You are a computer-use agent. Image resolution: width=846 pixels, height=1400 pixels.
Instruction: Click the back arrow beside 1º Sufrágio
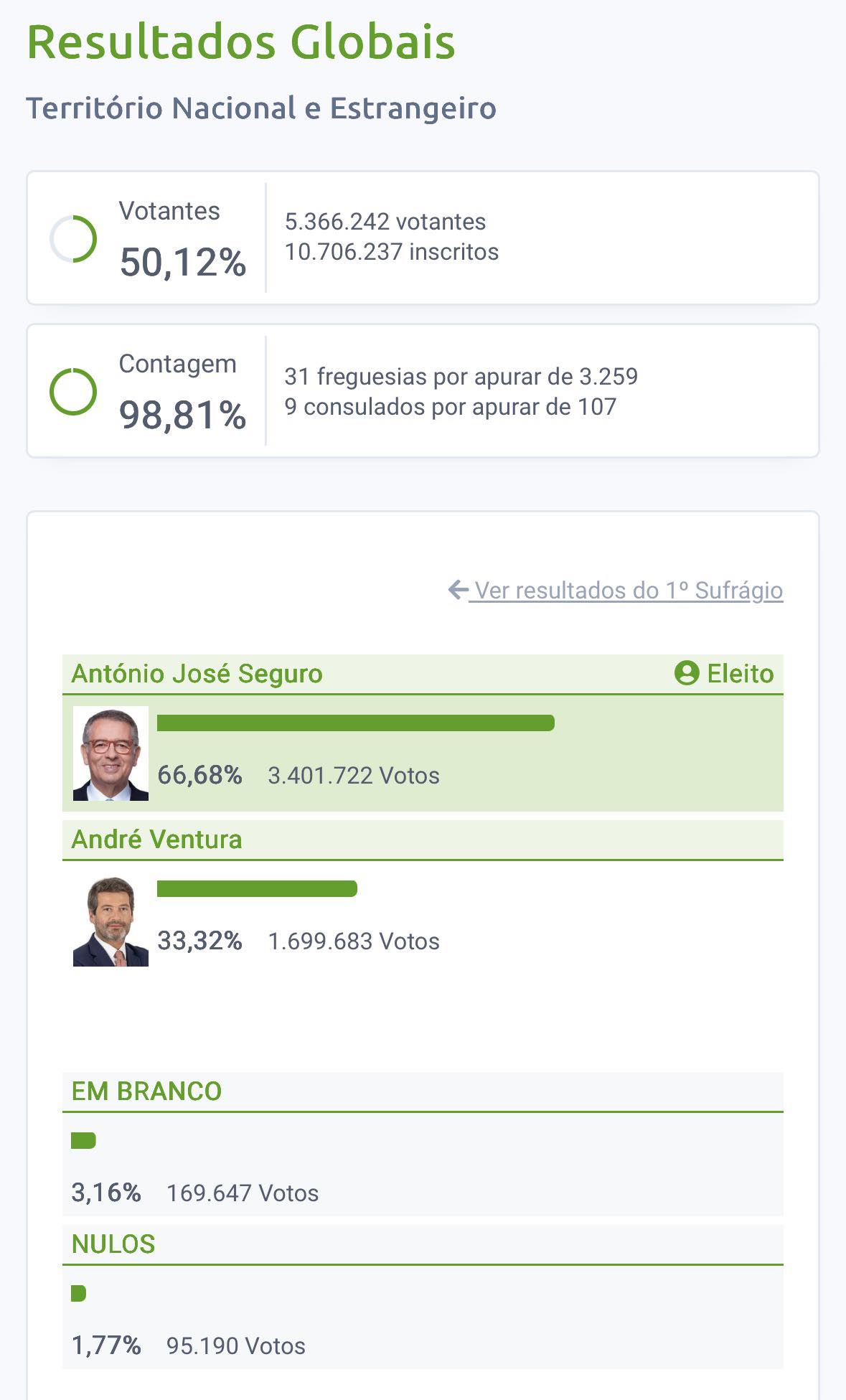[458, 590]
